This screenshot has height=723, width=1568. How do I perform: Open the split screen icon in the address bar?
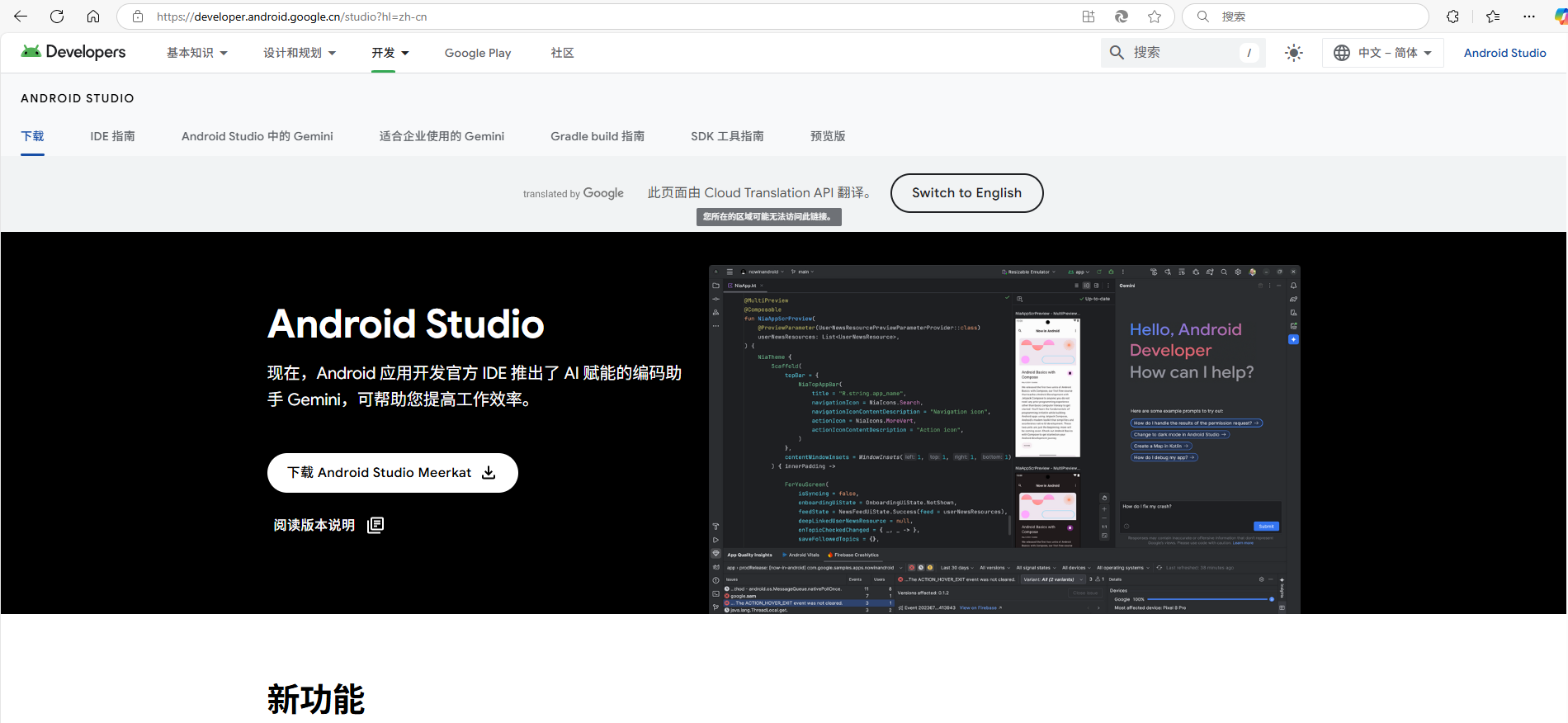(1089, 17)
